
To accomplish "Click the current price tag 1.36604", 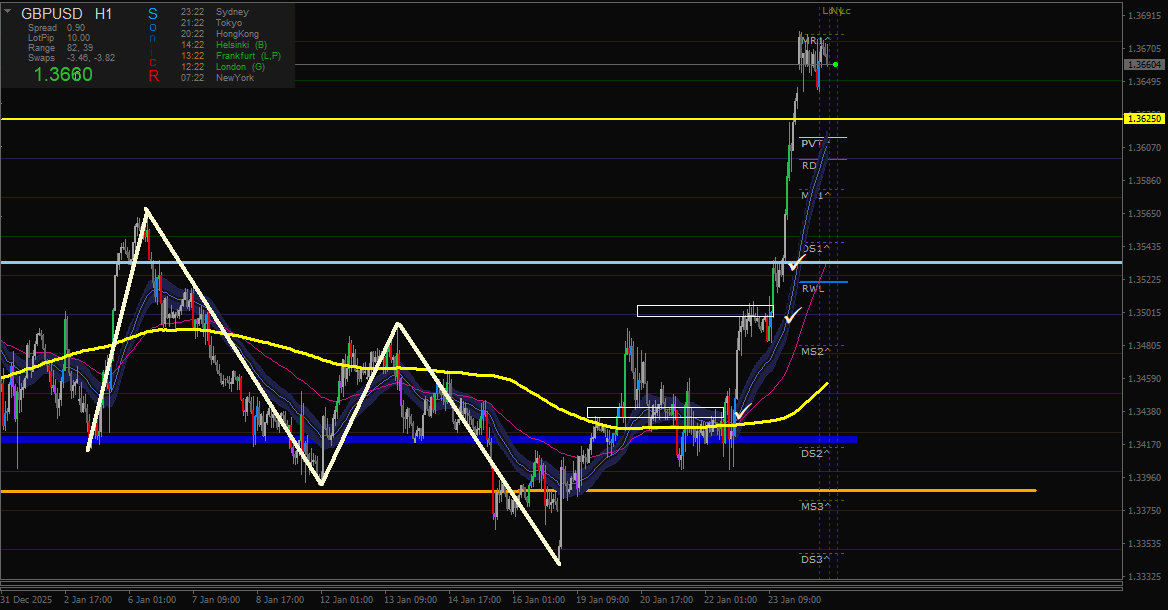I will 1144,65.
